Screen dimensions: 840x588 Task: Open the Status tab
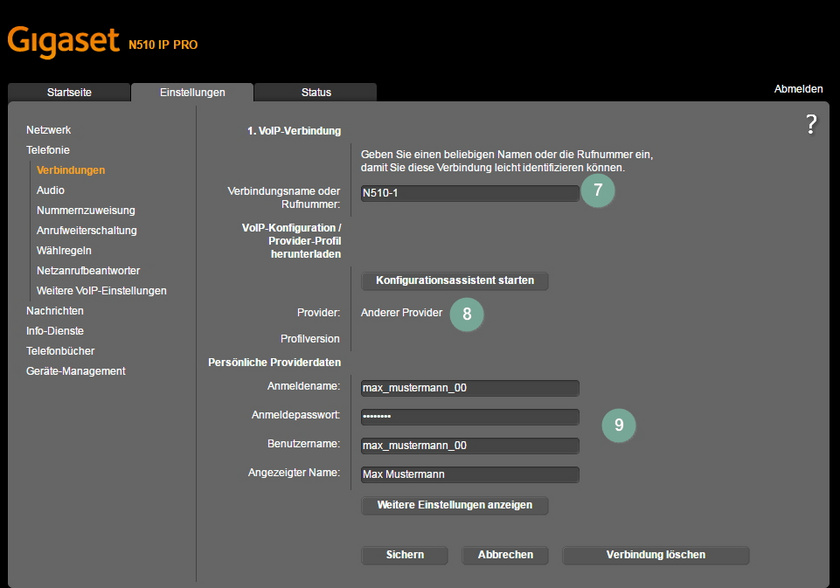[x=316, y=92]
